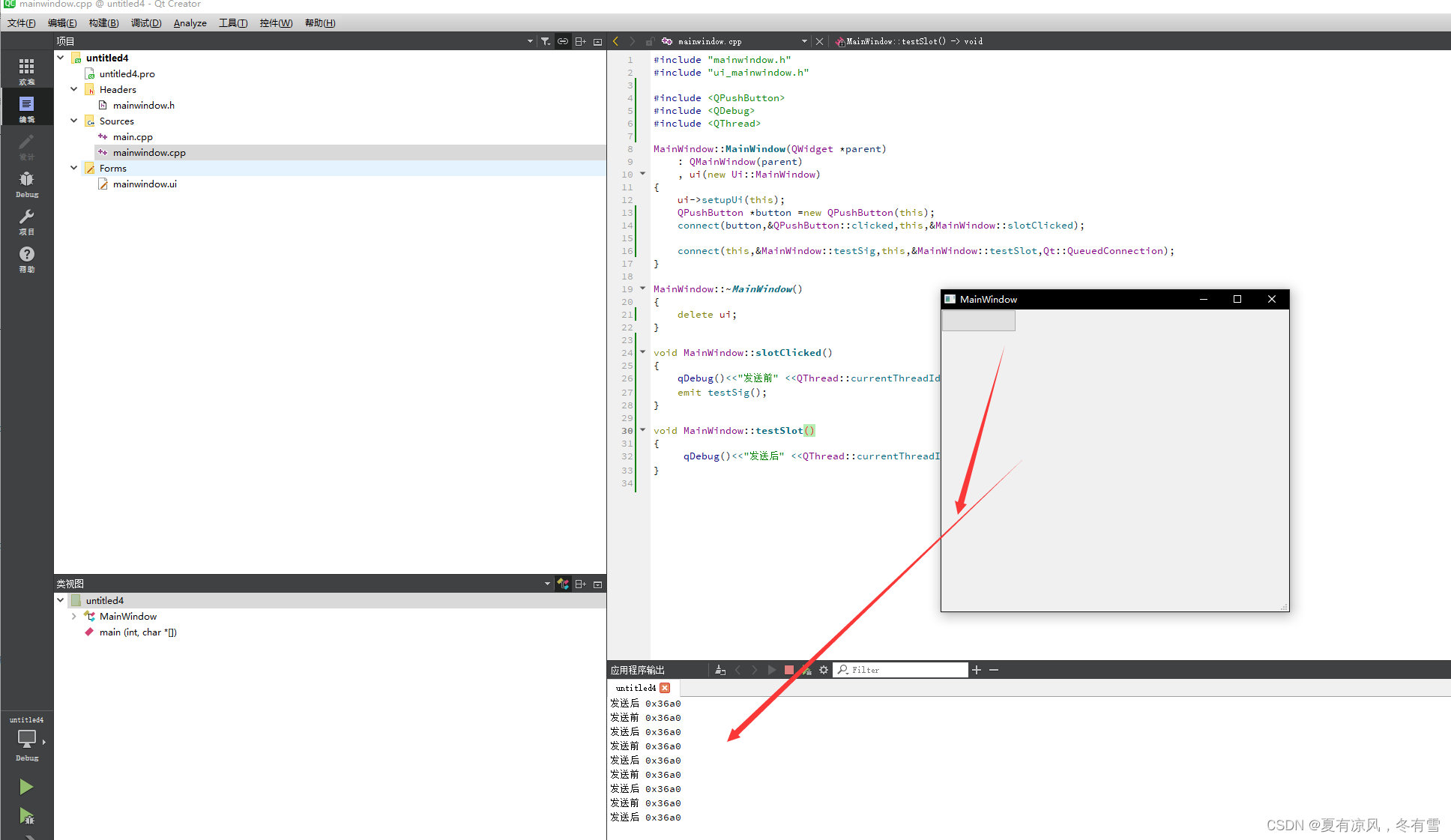Open the MainWindow::testSlot() symbol dropdown
Image resolution: width=1451 pixels, height=840 pixels.
pos(914,41)
